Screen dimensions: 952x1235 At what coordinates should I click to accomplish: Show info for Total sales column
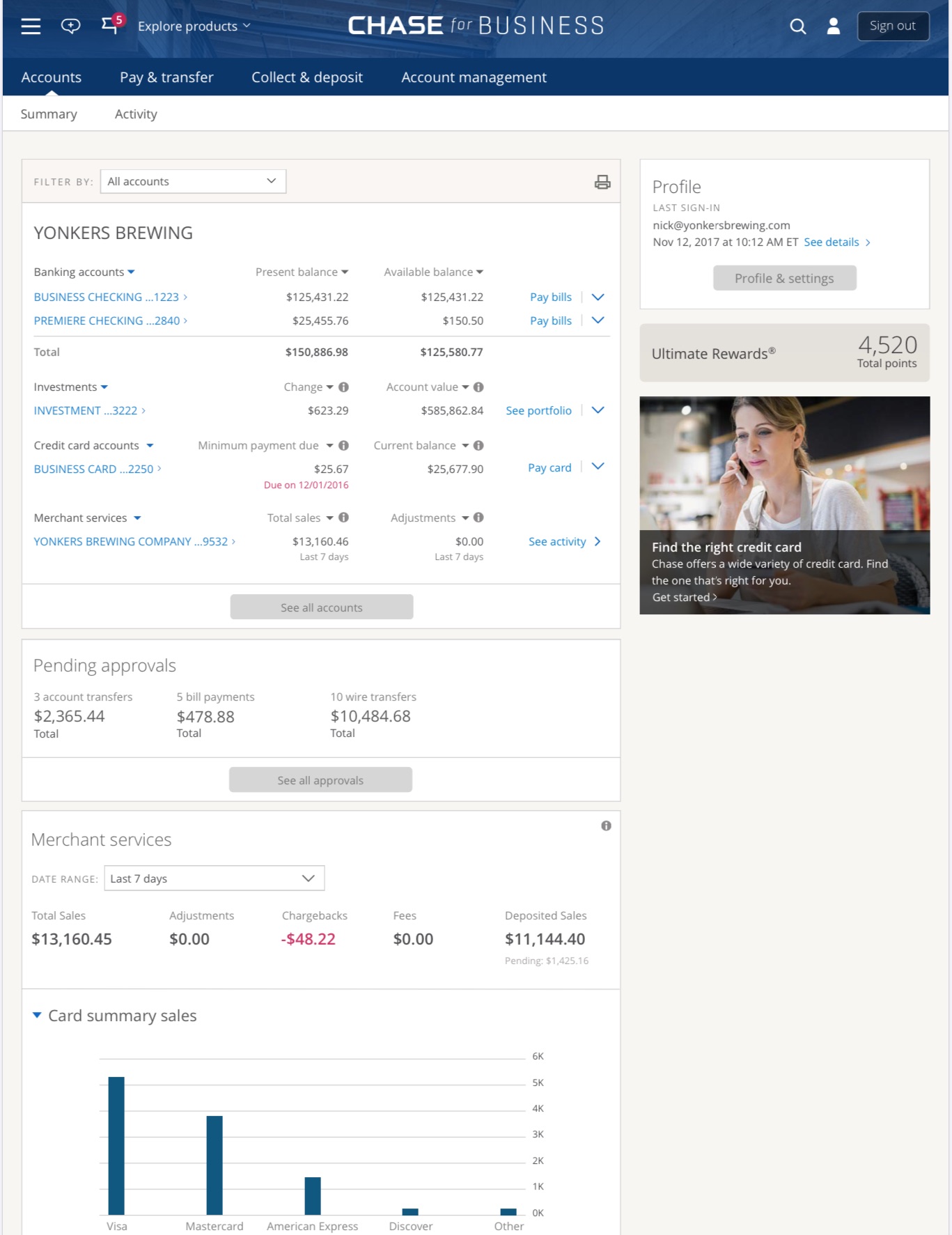coord(343,518)
